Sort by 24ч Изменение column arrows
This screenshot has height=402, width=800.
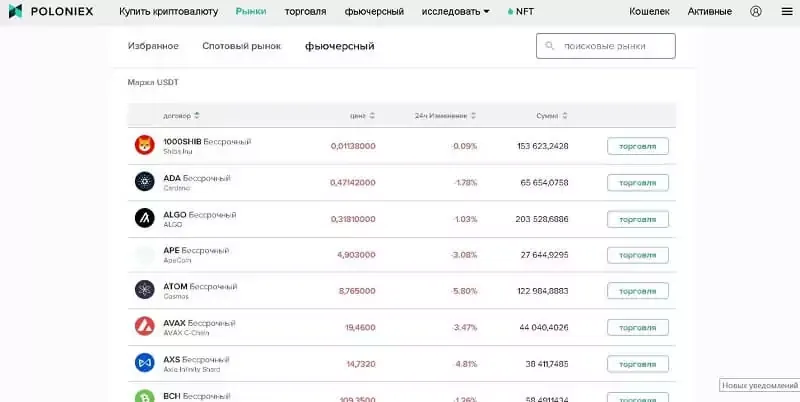pos(473,116)
